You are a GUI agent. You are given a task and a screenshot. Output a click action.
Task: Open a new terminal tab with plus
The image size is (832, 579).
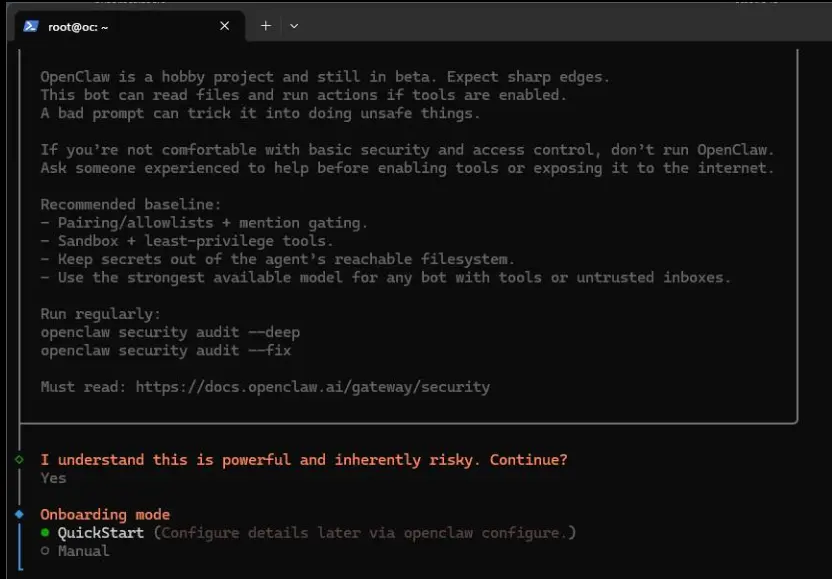[x=266, y=25]
